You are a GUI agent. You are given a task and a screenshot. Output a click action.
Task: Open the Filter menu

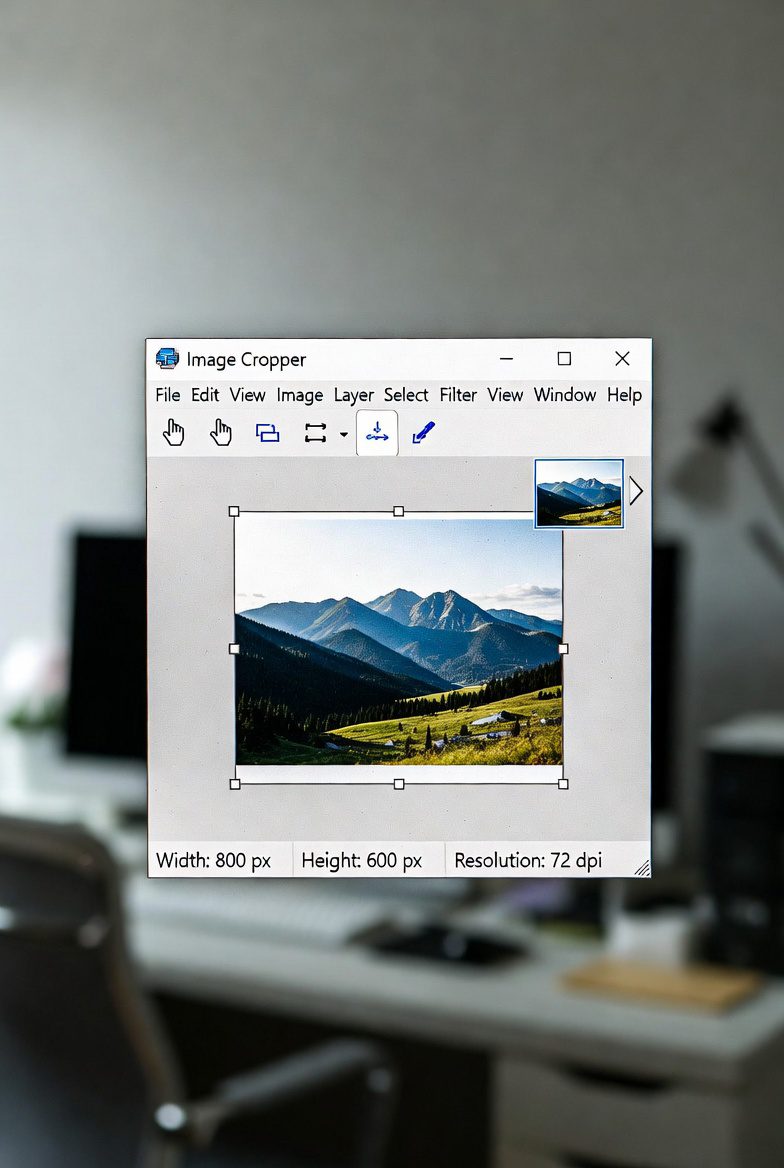click(x=458, y=395)
